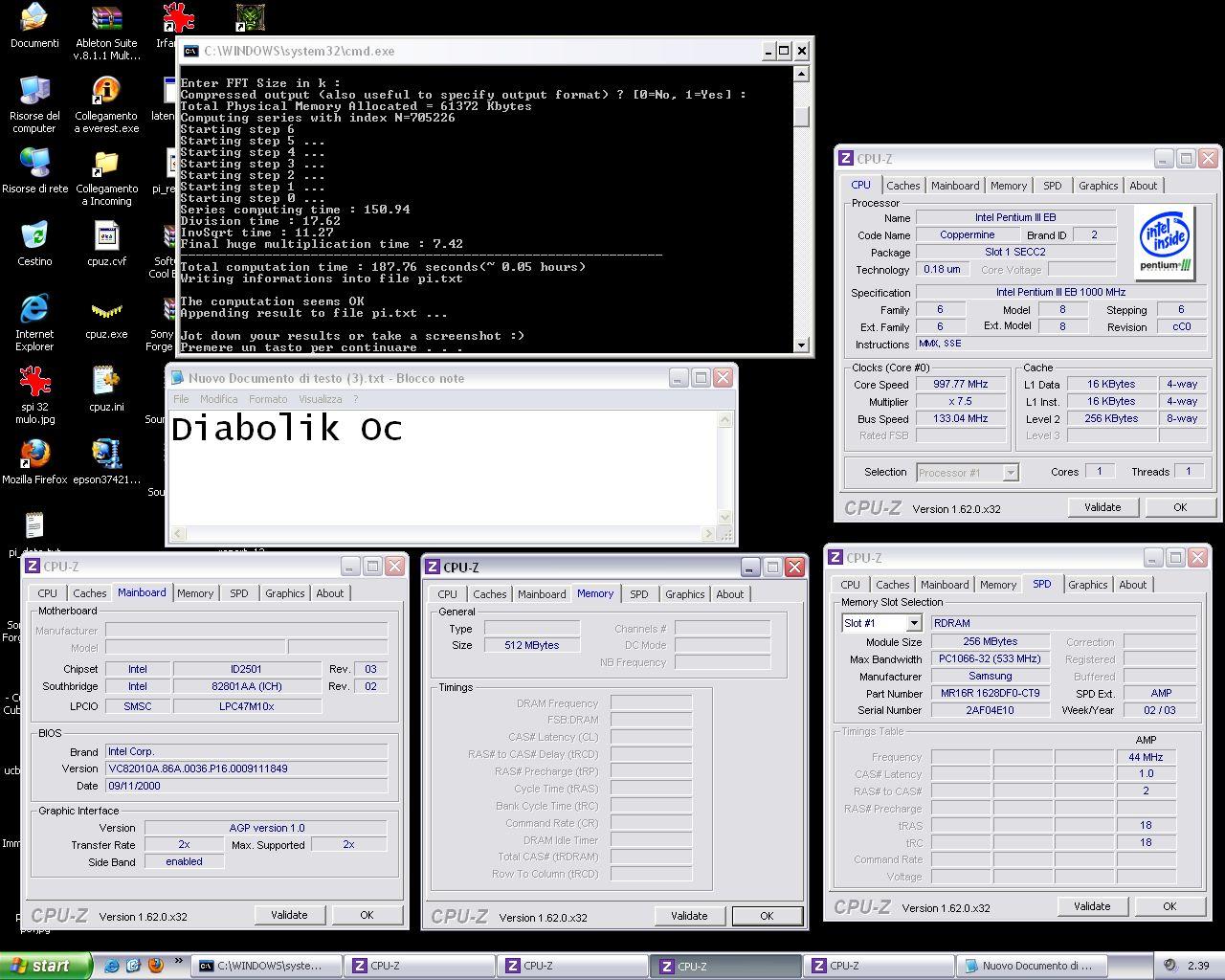Click the Blocco note text area
Image resolution: width=1225 pixels, height=980 pixels.
pos(442,468)
